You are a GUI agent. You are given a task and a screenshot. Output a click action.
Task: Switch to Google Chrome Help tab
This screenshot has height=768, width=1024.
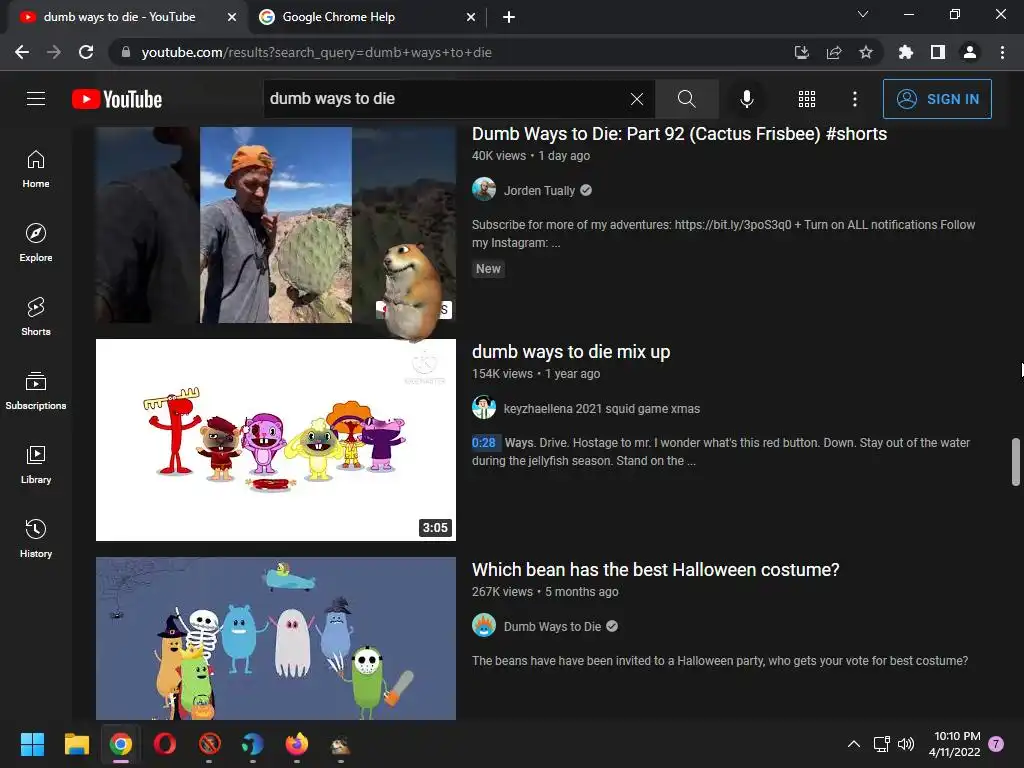[x=338, y=17]
